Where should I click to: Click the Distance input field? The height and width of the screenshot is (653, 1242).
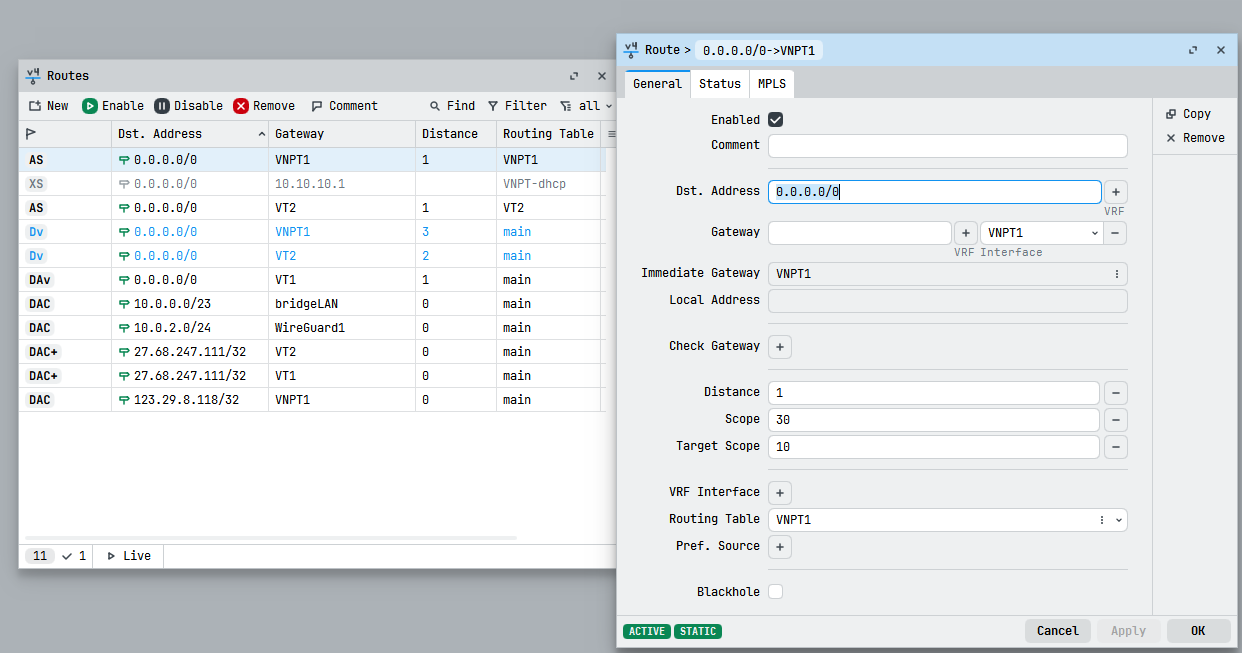934,393
